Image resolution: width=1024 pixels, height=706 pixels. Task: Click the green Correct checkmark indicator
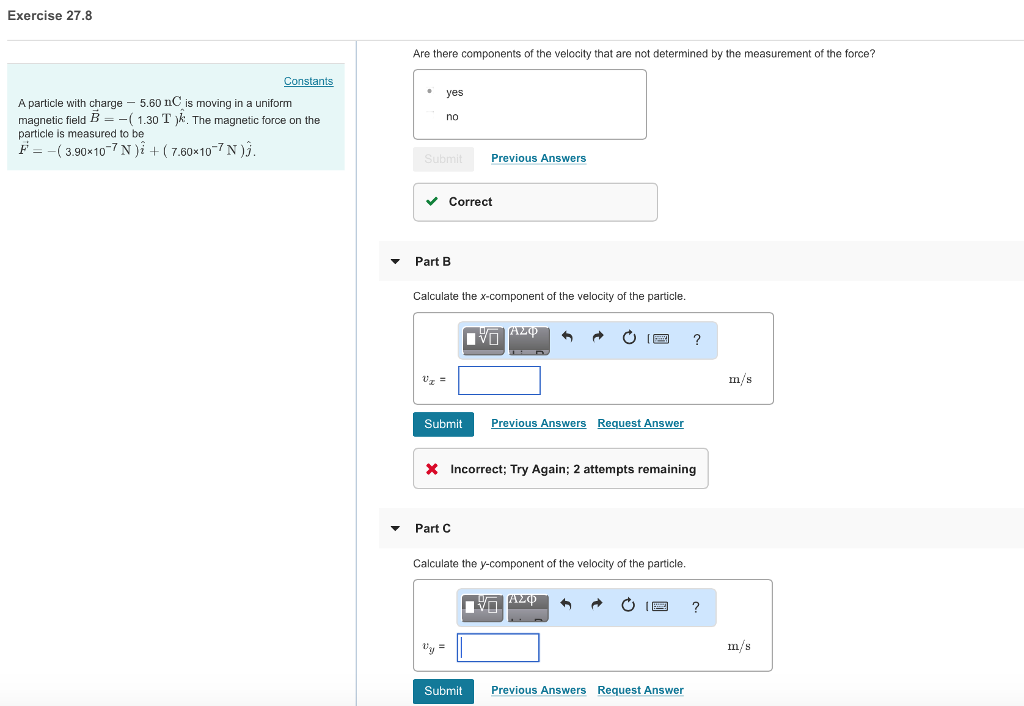432,201
